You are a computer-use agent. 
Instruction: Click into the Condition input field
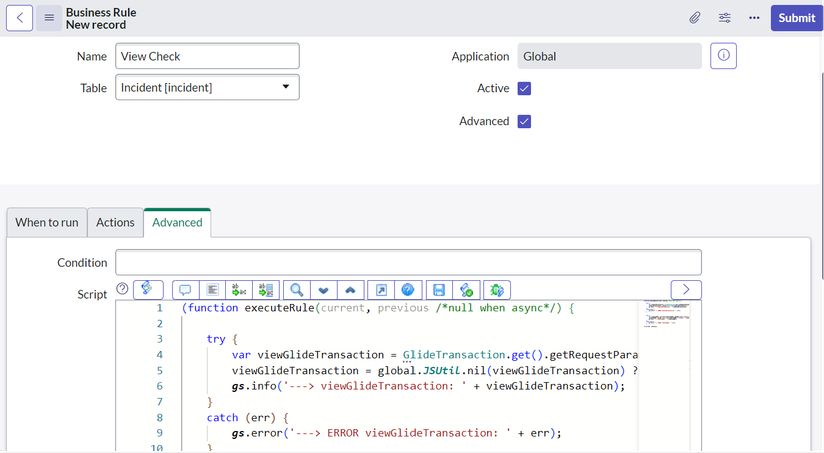408,262
